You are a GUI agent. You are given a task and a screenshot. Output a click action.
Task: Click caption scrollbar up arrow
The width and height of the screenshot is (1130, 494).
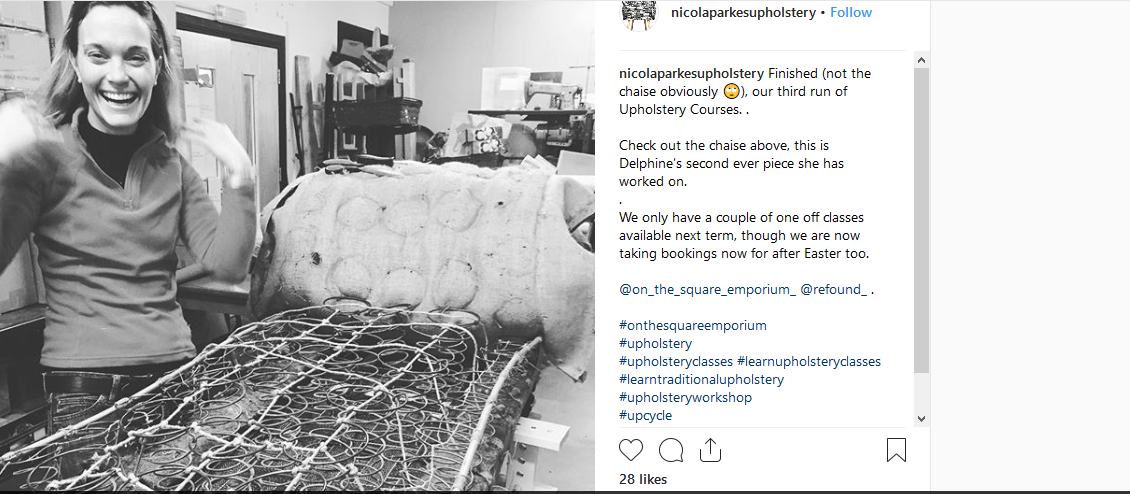click(x=922, y=60)
